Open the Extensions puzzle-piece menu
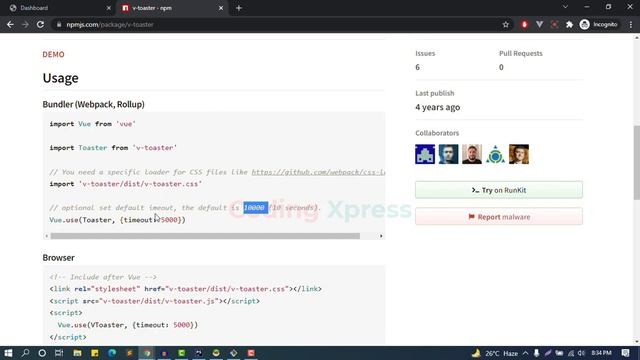This screenshot has height=360, width=640. 569,24
